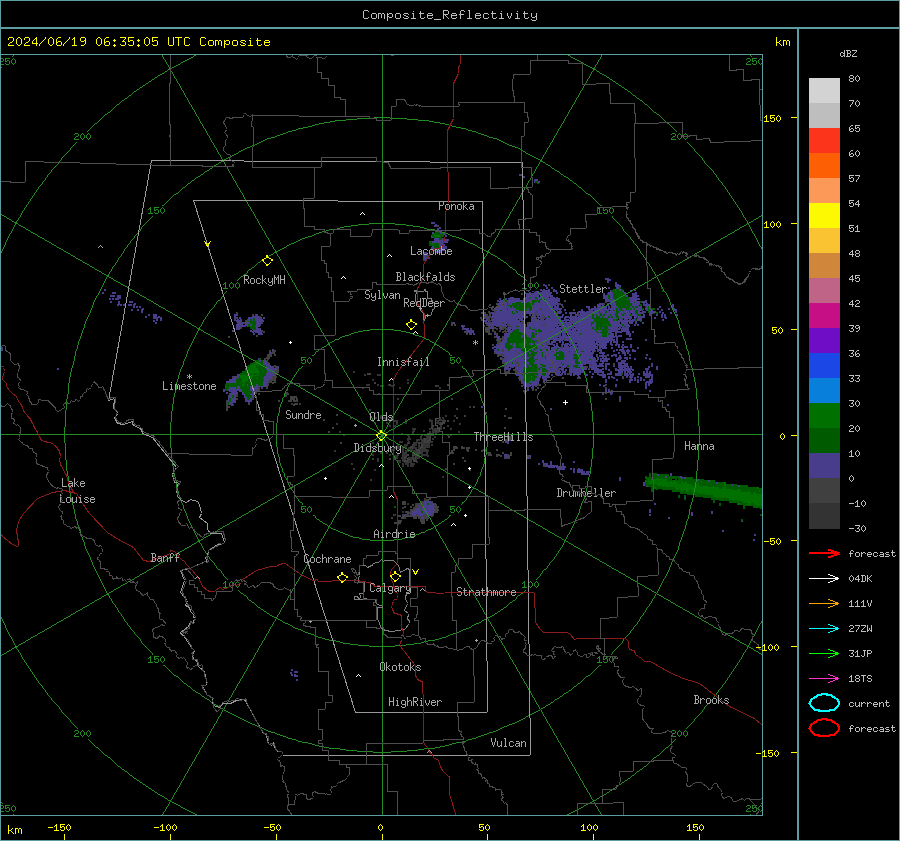Click the cyan current ellipse icon
This screenshot has width=900, height=841.
coord(824,703)
